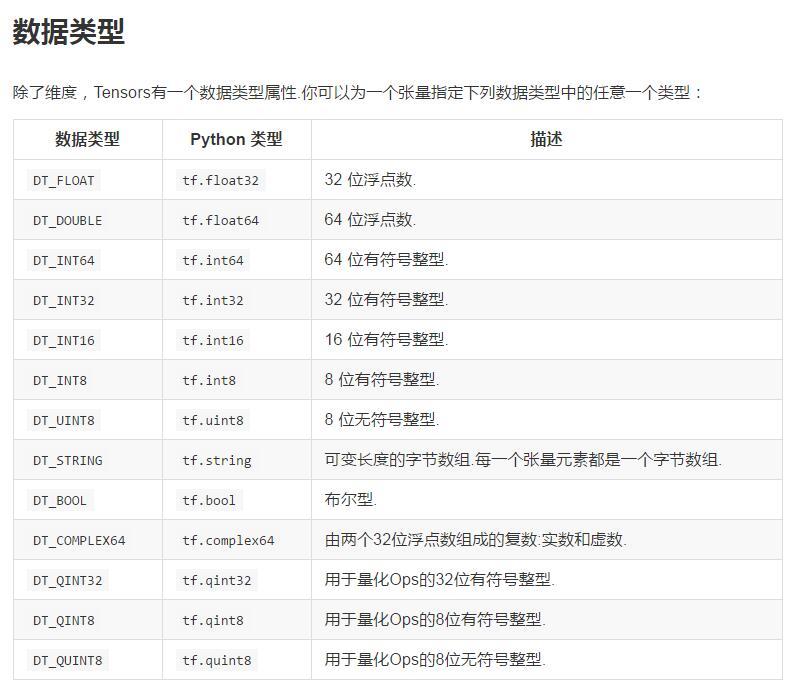Click the DT_INT64 code label
The image size is (805, 690).
click(64, 260)
